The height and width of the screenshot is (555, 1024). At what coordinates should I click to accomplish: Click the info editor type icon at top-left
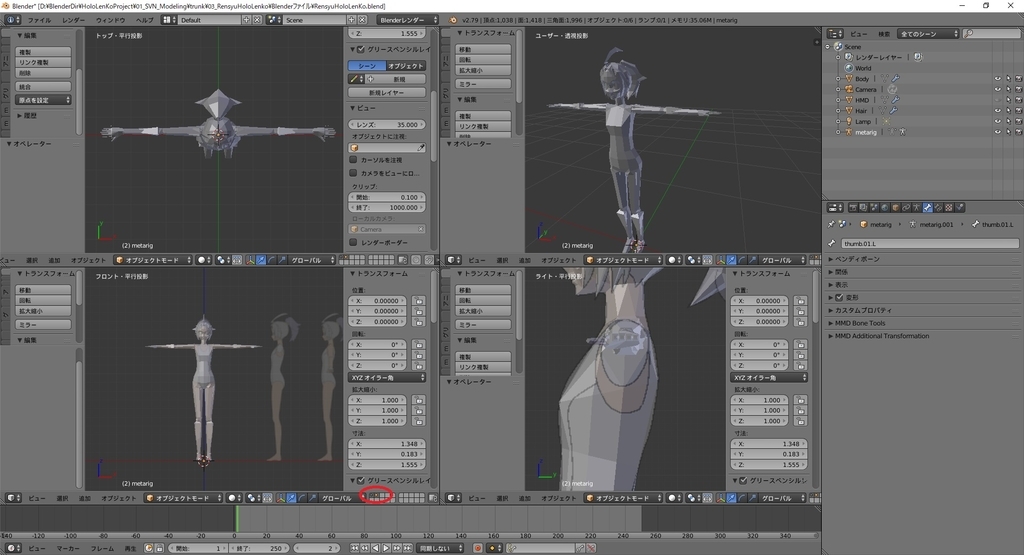click(10, 20)
